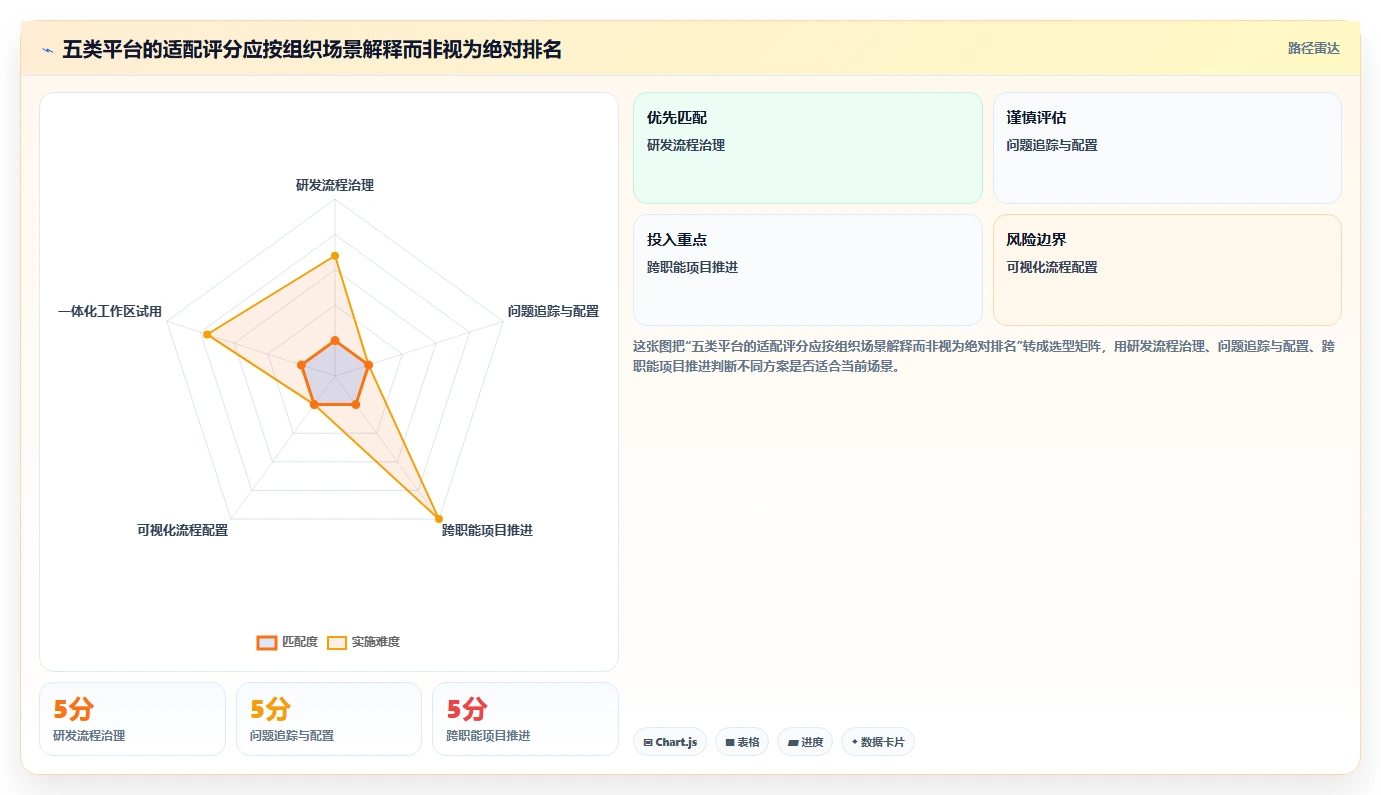The width and height of the screenshot is (1381, 795).
Task: Click the description paragraph starting 这张图把
Action: (983, 356)
